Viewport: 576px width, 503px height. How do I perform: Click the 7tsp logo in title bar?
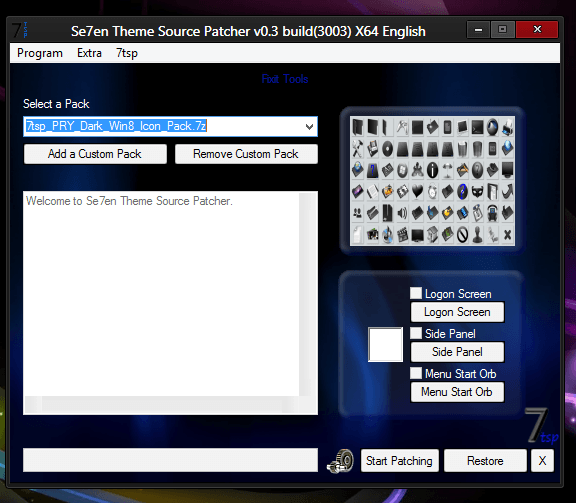(x=20, y=30)
